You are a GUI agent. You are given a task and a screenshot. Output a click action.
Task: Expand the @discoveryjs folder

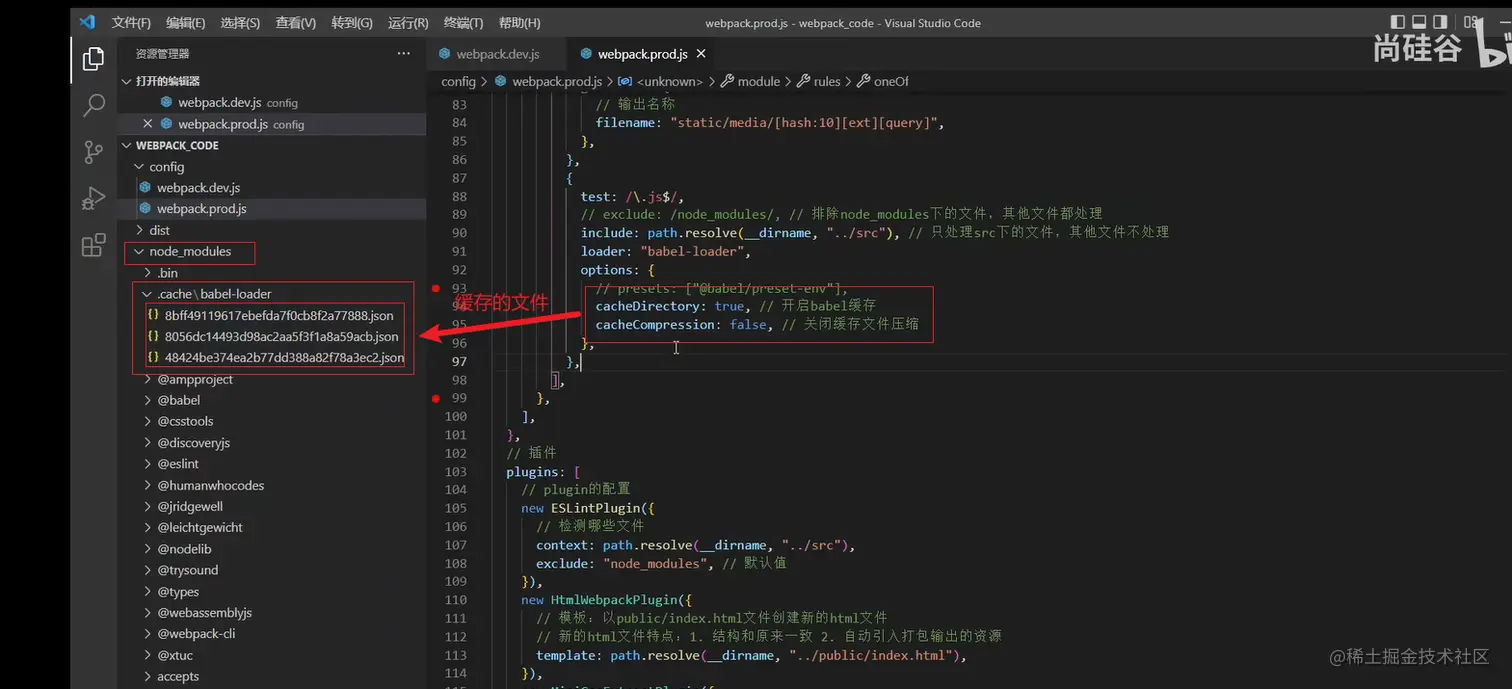click(x=272, y=443)
